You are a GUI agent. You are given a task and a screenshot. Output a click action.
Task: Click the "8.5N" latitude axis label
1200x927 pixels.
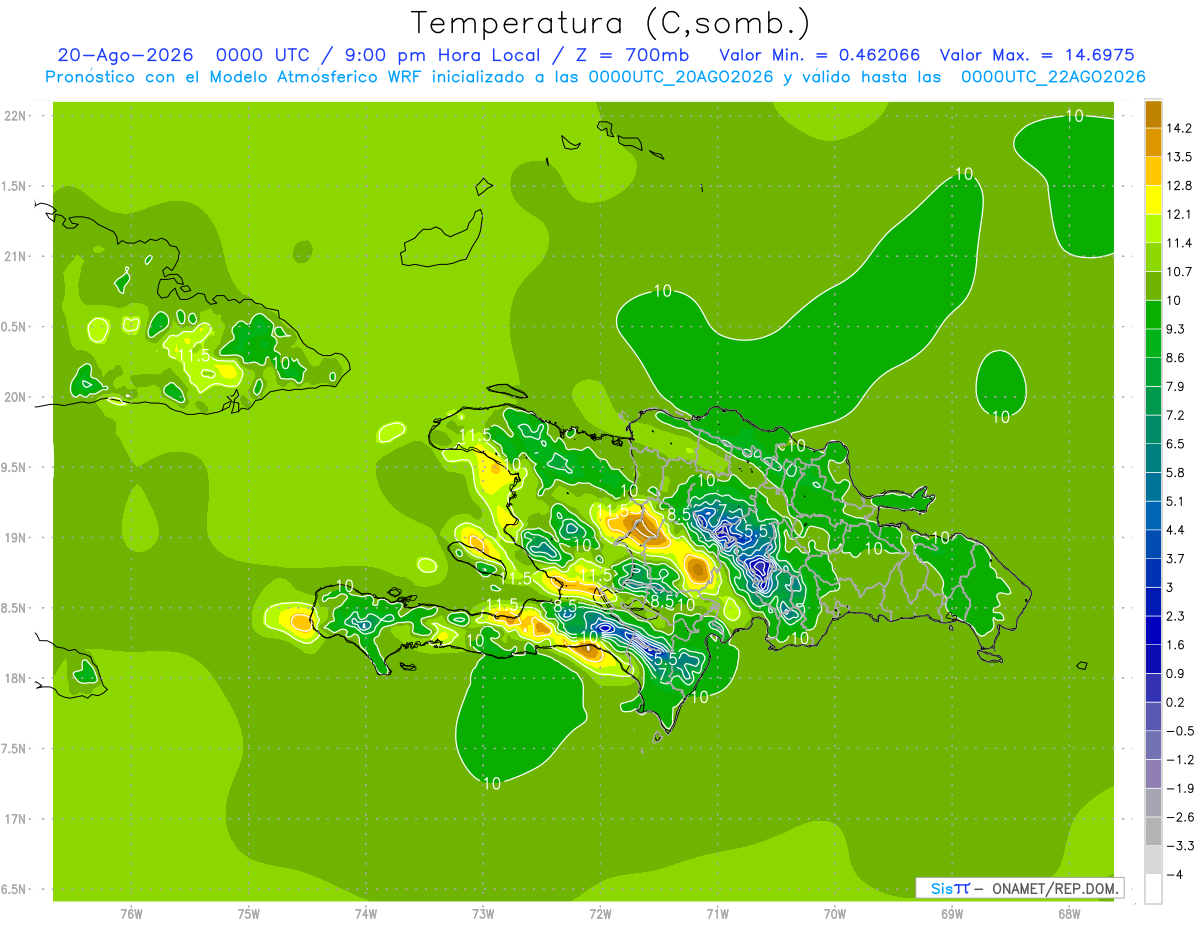(15, 608)
